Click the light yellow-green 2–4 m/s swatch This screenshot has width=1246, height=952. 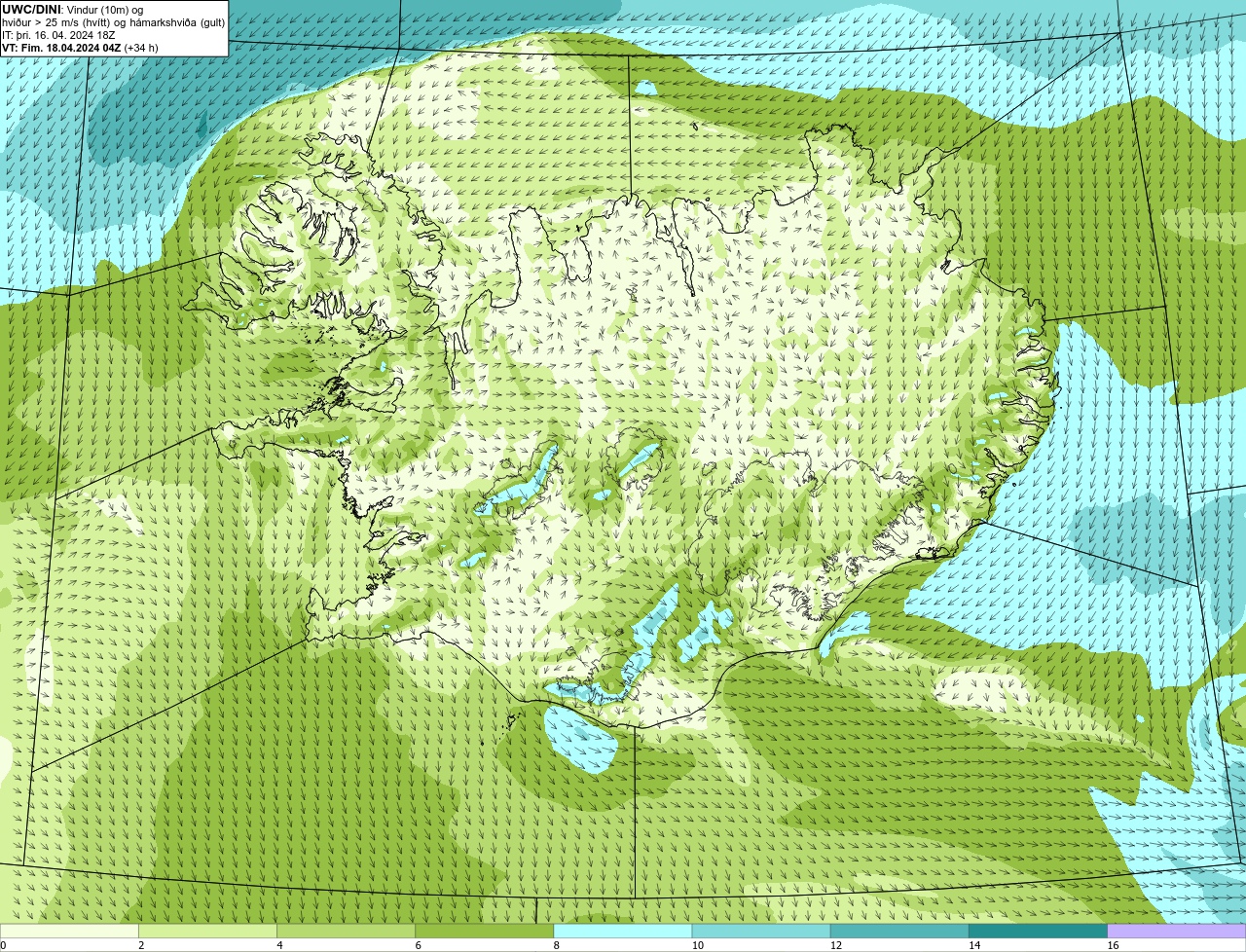pyautogui.click(x=207, y=931)
